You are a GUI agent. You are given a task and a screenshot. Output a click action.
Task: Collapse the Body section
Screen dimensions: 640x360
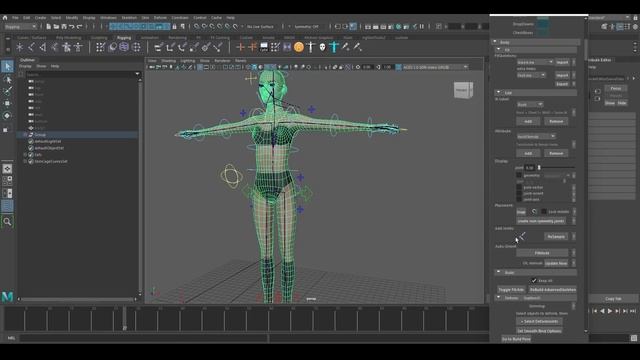[495, 42]
